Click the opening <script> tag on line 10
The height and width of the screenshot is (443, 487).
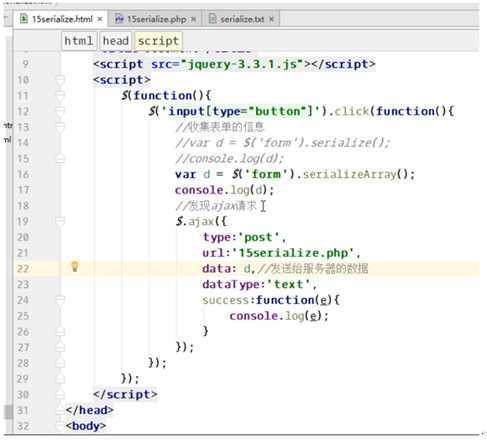tap(122, 80)
